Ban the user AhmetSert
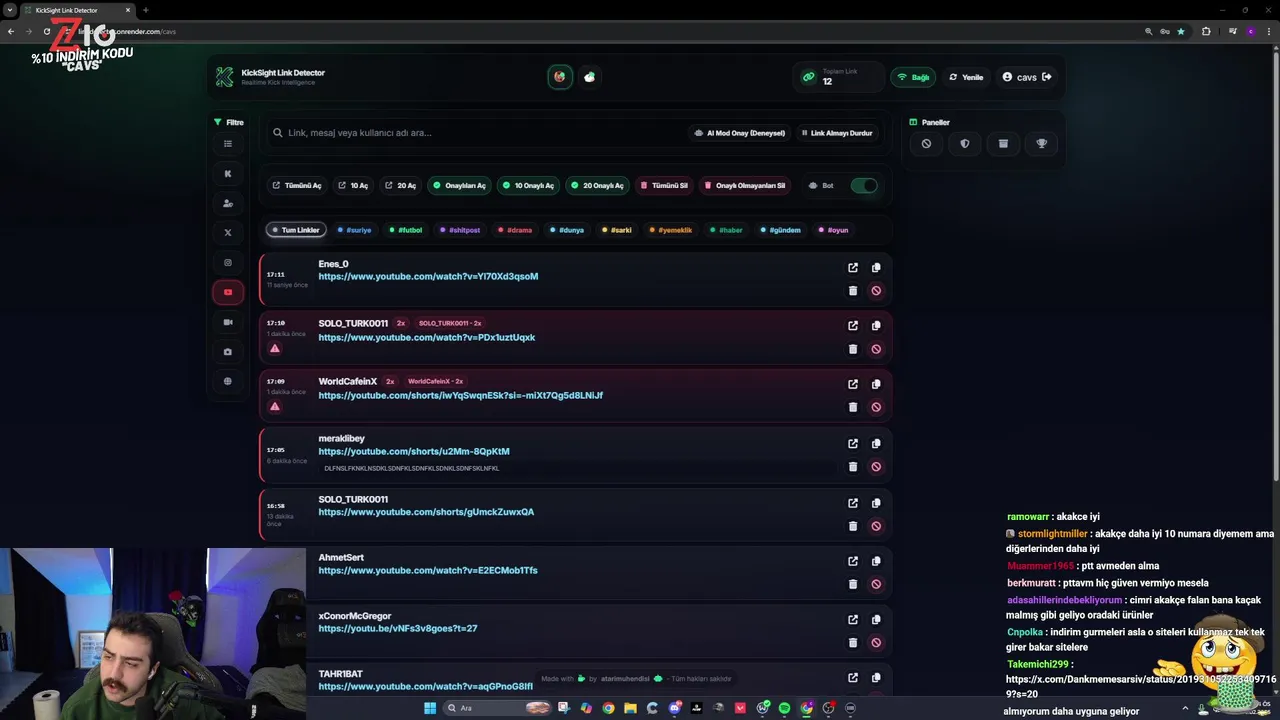 pos(876,584)
